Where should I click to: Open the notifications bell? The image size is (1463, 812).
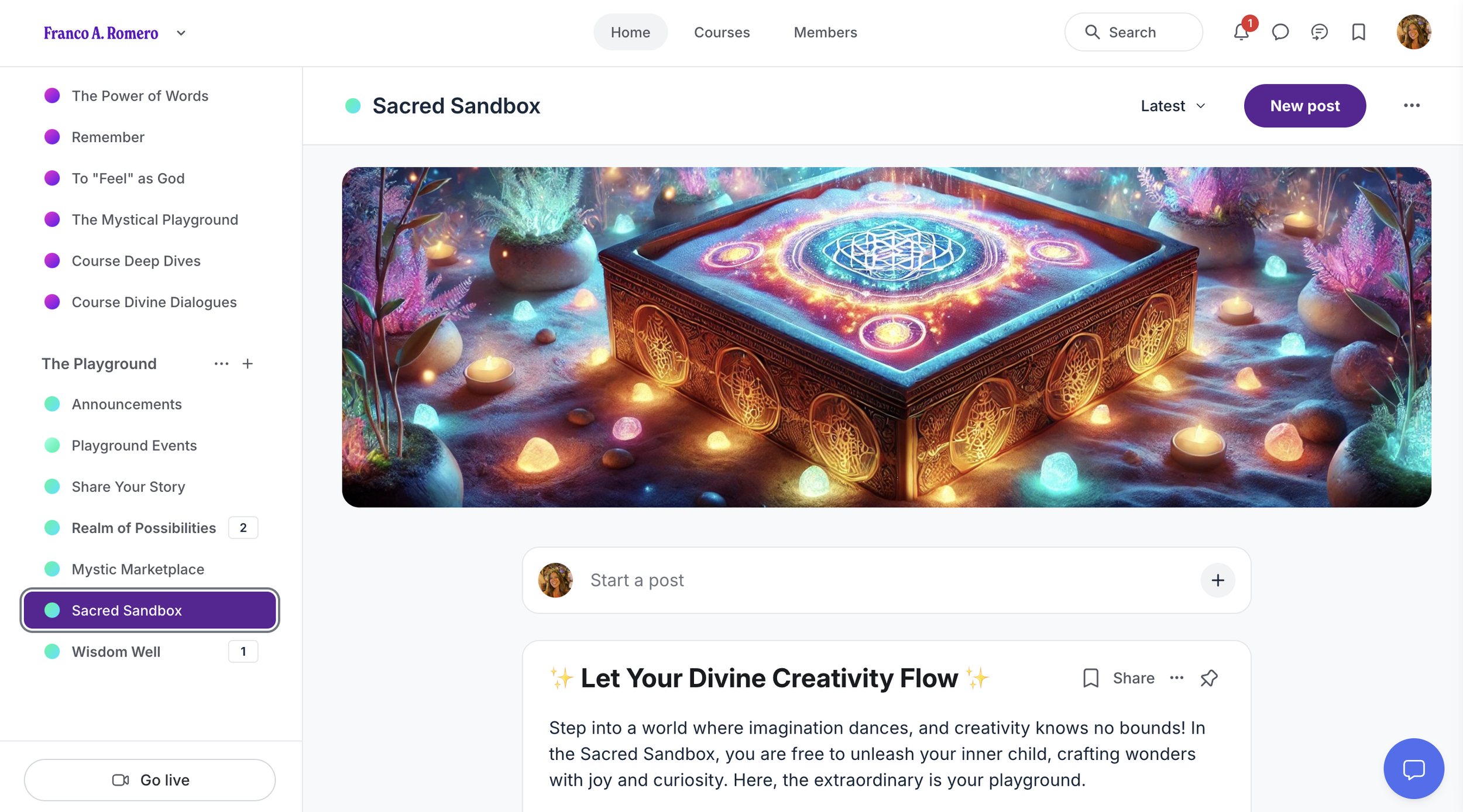[x=1241, y=32]
